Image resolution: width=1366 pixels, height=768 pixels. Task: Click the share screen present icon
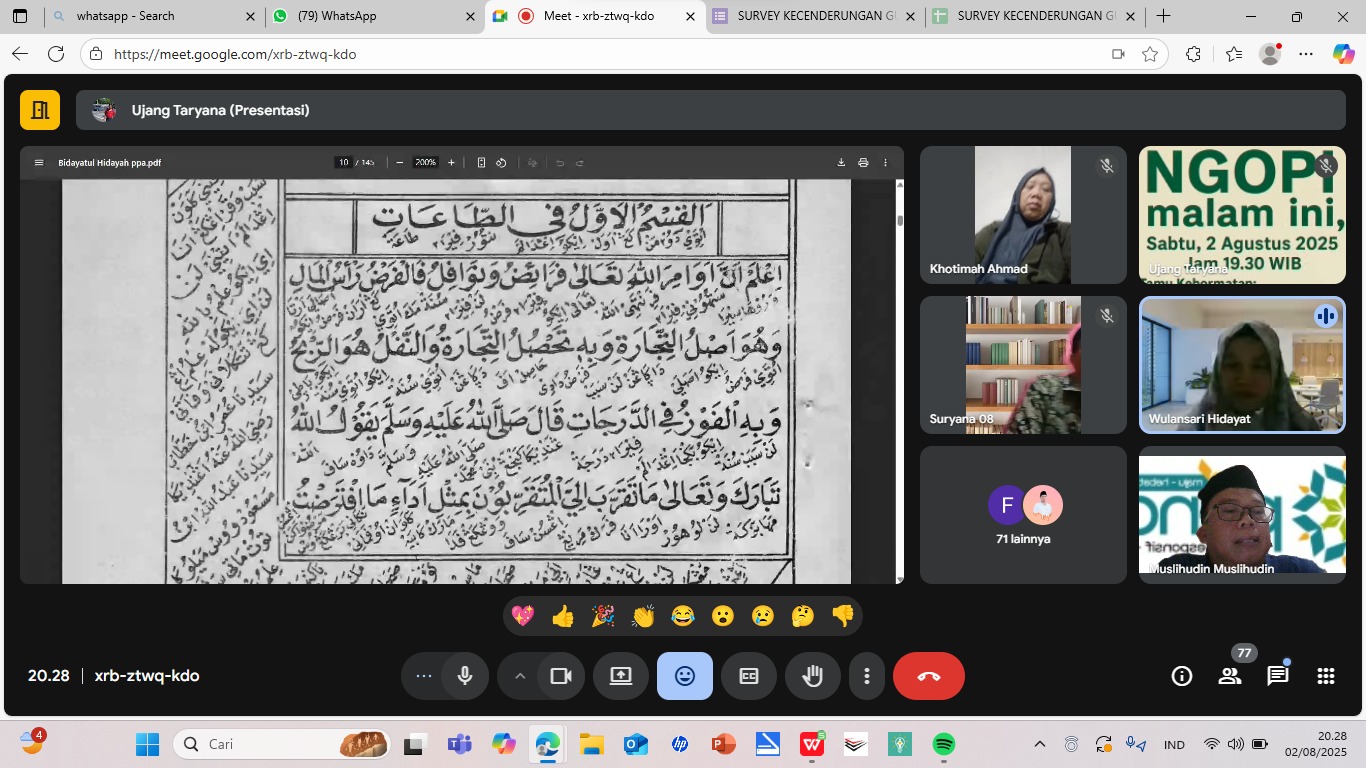(620, 676)
